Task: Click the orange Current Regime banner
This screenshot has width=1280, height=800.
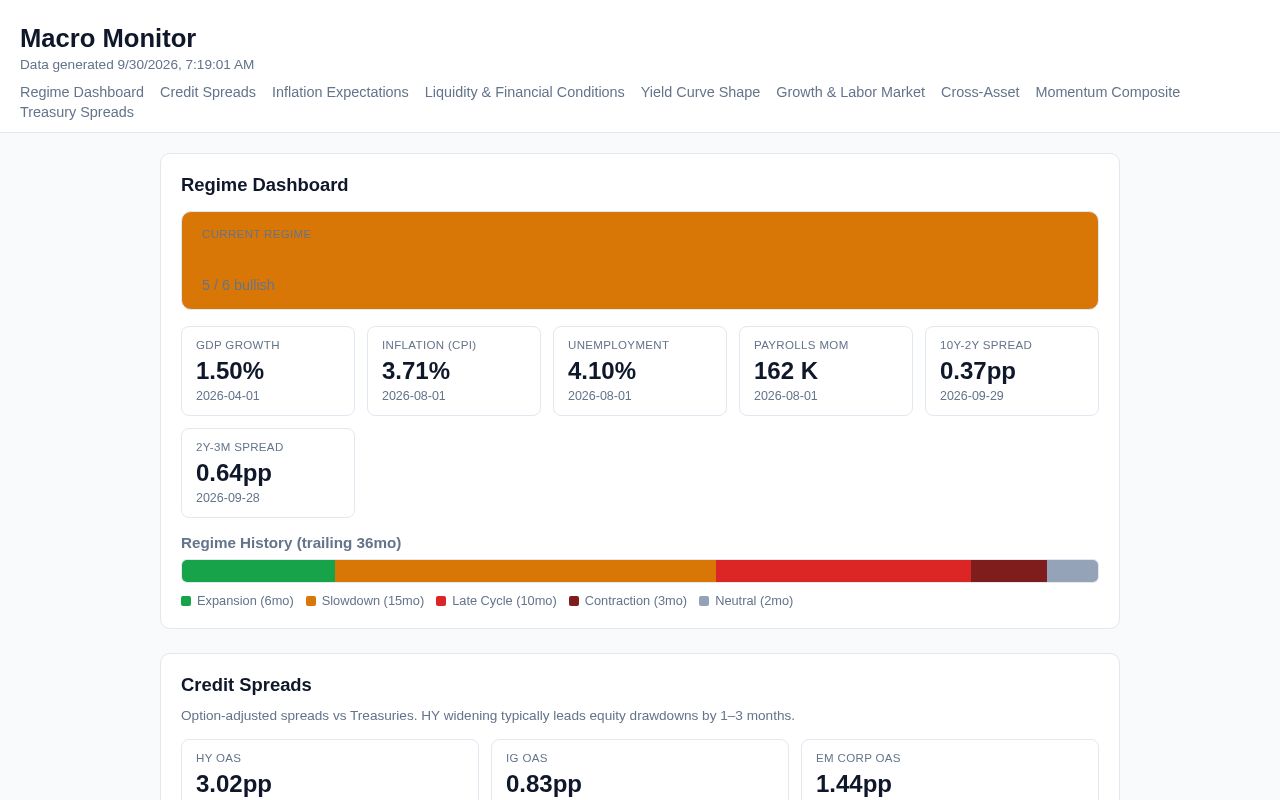Action: point(640,260)
